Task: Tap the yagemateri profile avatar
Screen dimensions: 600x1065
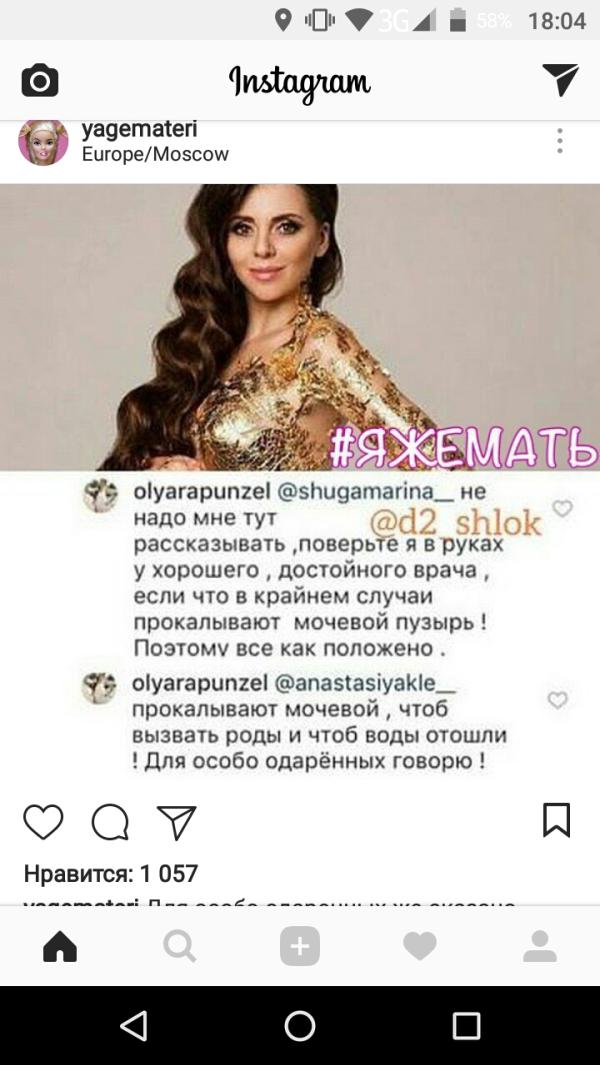Action: 43,142
